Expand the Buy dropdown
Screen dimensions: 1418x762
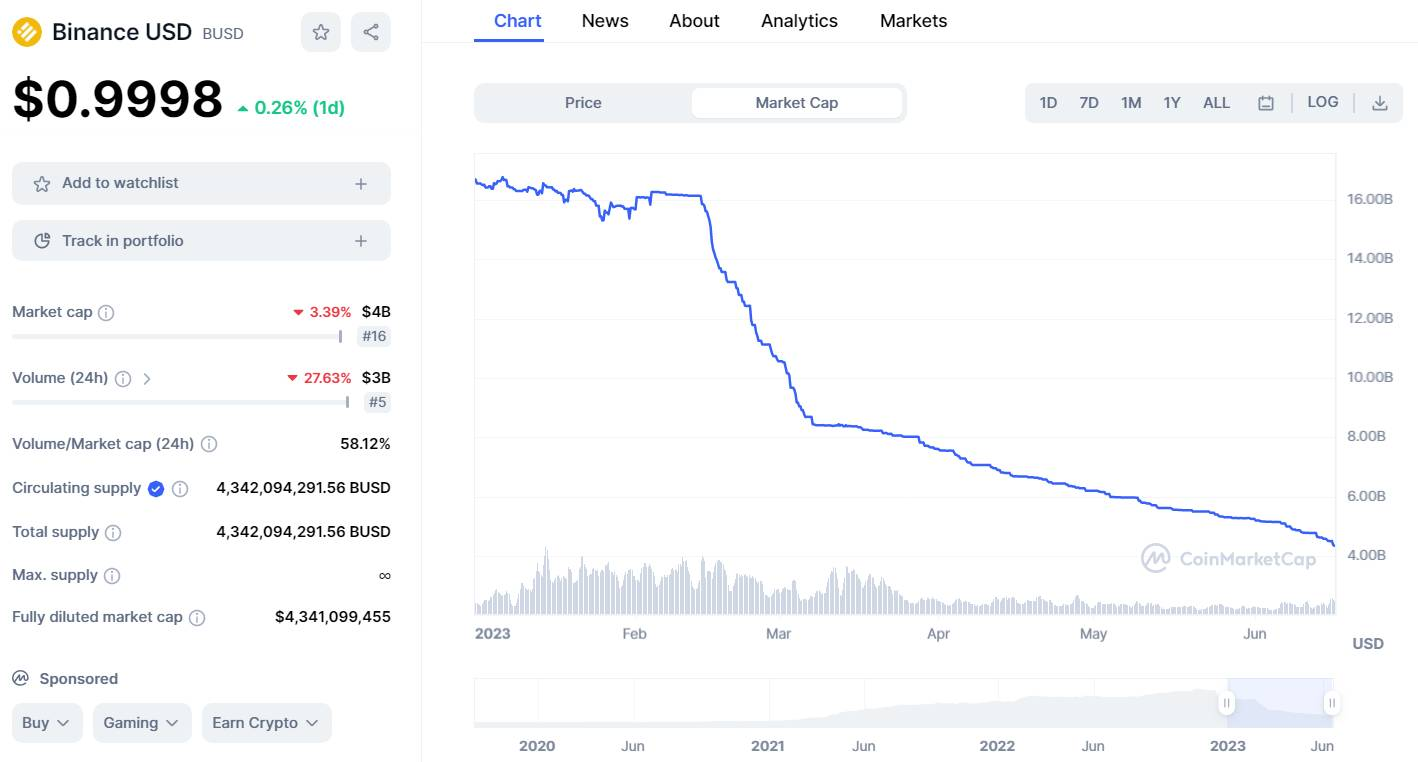(47, 723)
